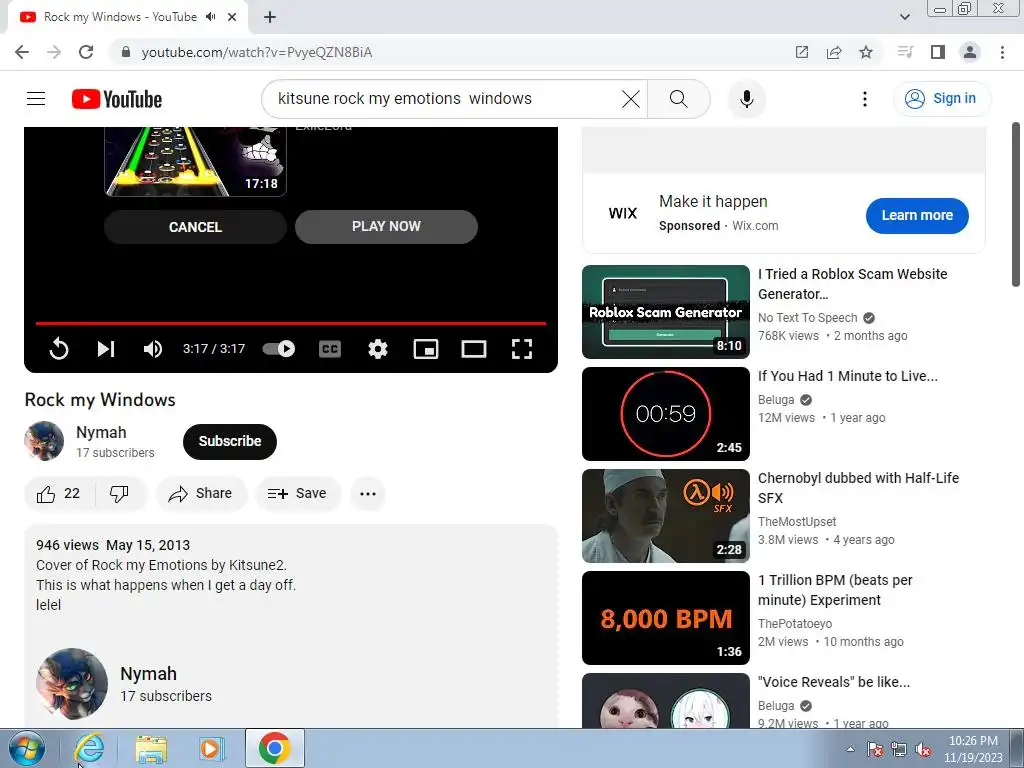Viewport: 1024px width, 768px height.
Task: Enter full screen video mode
Action: pos(521,349)
